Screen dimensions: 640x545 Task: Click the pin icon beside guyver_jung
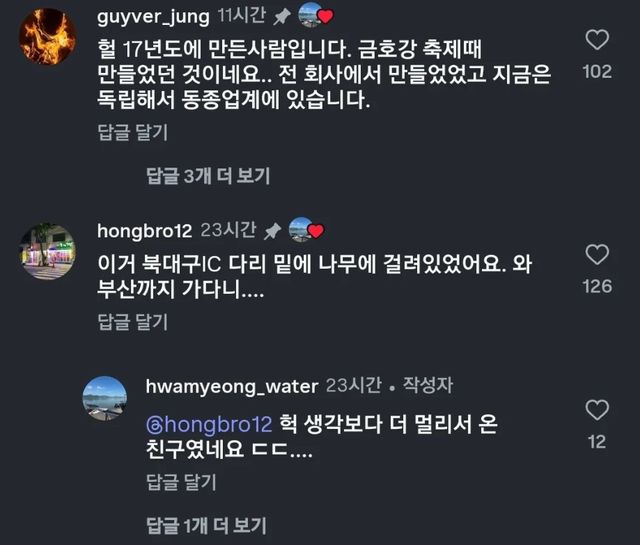281,16
